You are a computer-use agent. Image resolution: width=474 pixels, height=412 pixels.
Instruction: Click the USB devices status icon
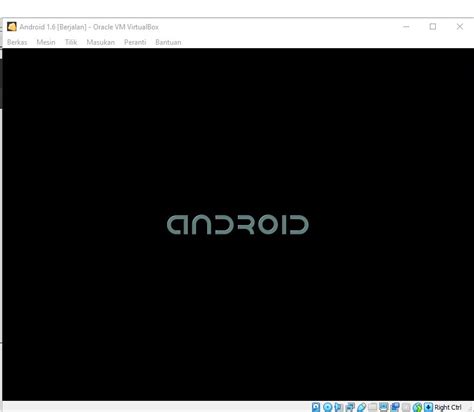pyautogui.click(x=361, y=407)
